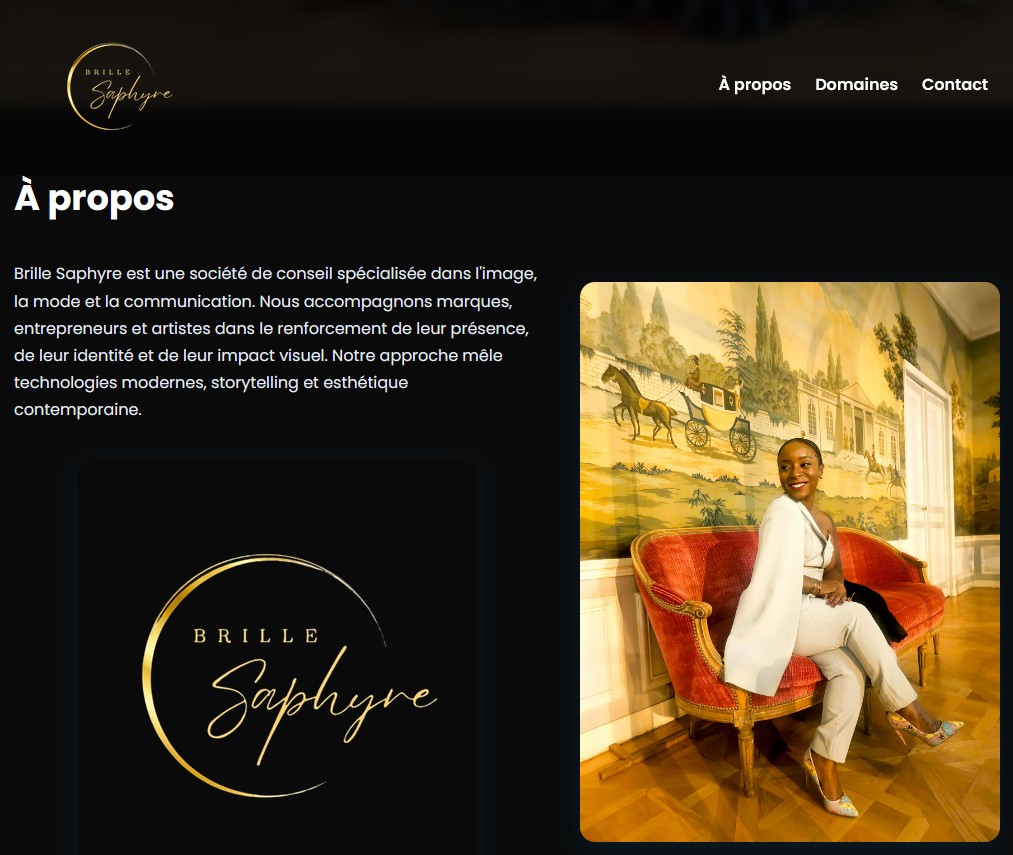Open the photo of the woman on the sofa
Viewport: 1013px width, 855px height.
pos(789,562)
